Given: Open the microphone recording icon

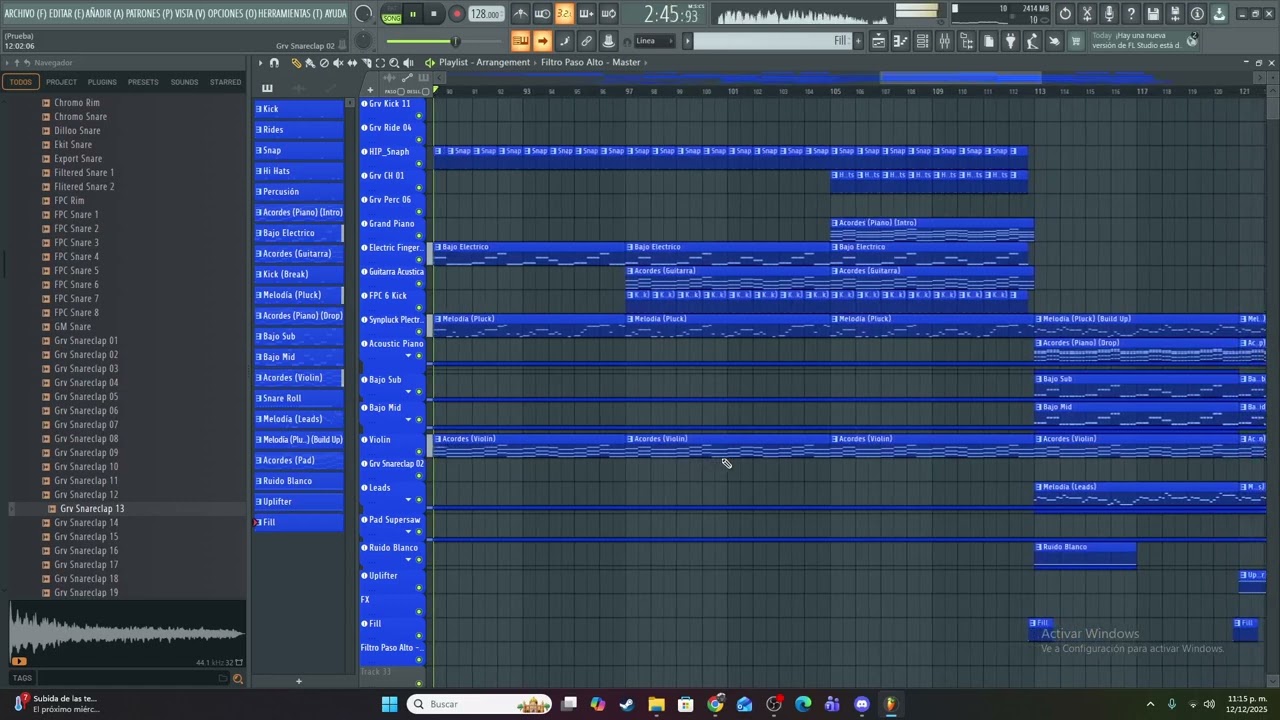Looking at the screenshot, I should (1109, 14).
